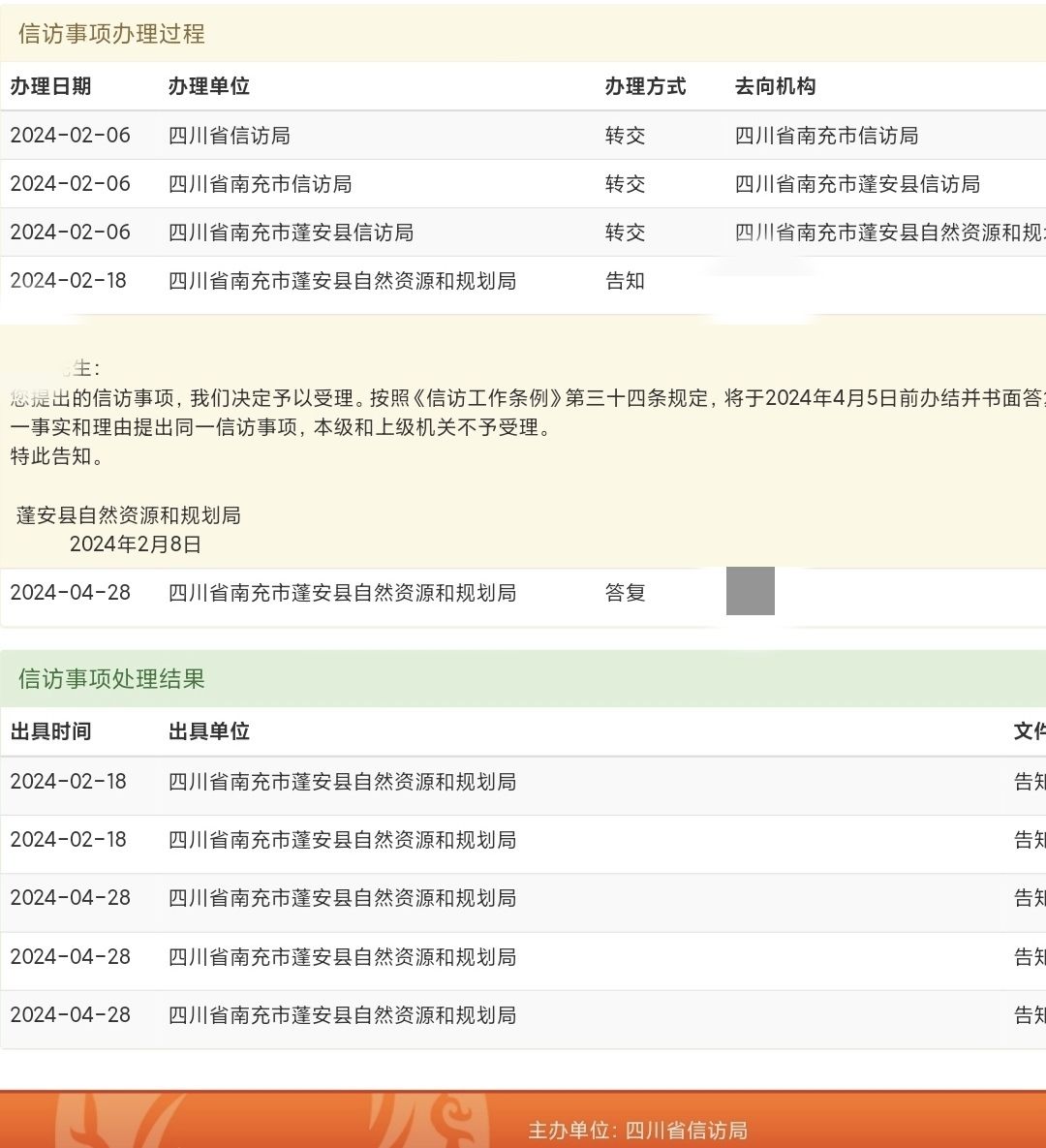Click the 办理方式 column header
The height and width of the screenshot is (1148, 1046).
coord(645,86)
